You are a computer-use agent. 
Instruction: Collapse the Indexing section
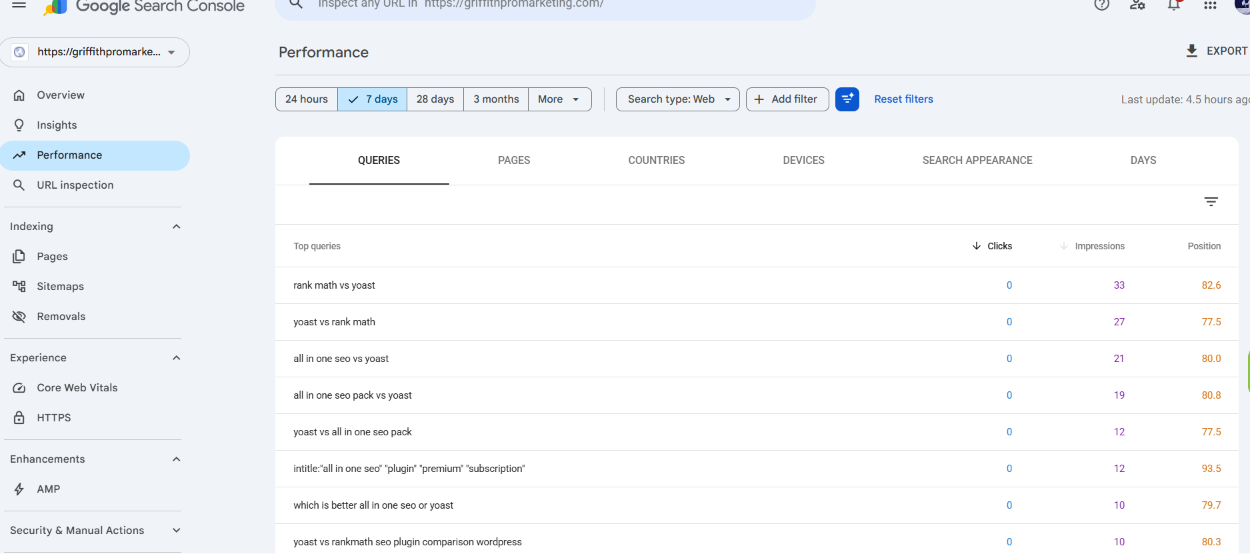[177, 227]
